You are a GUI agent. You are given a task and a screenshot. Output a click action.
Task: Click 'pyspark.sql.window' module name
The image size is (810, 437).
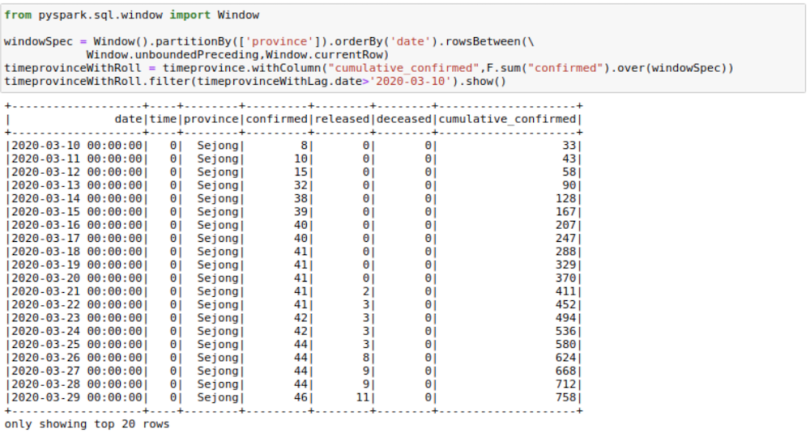101,15
